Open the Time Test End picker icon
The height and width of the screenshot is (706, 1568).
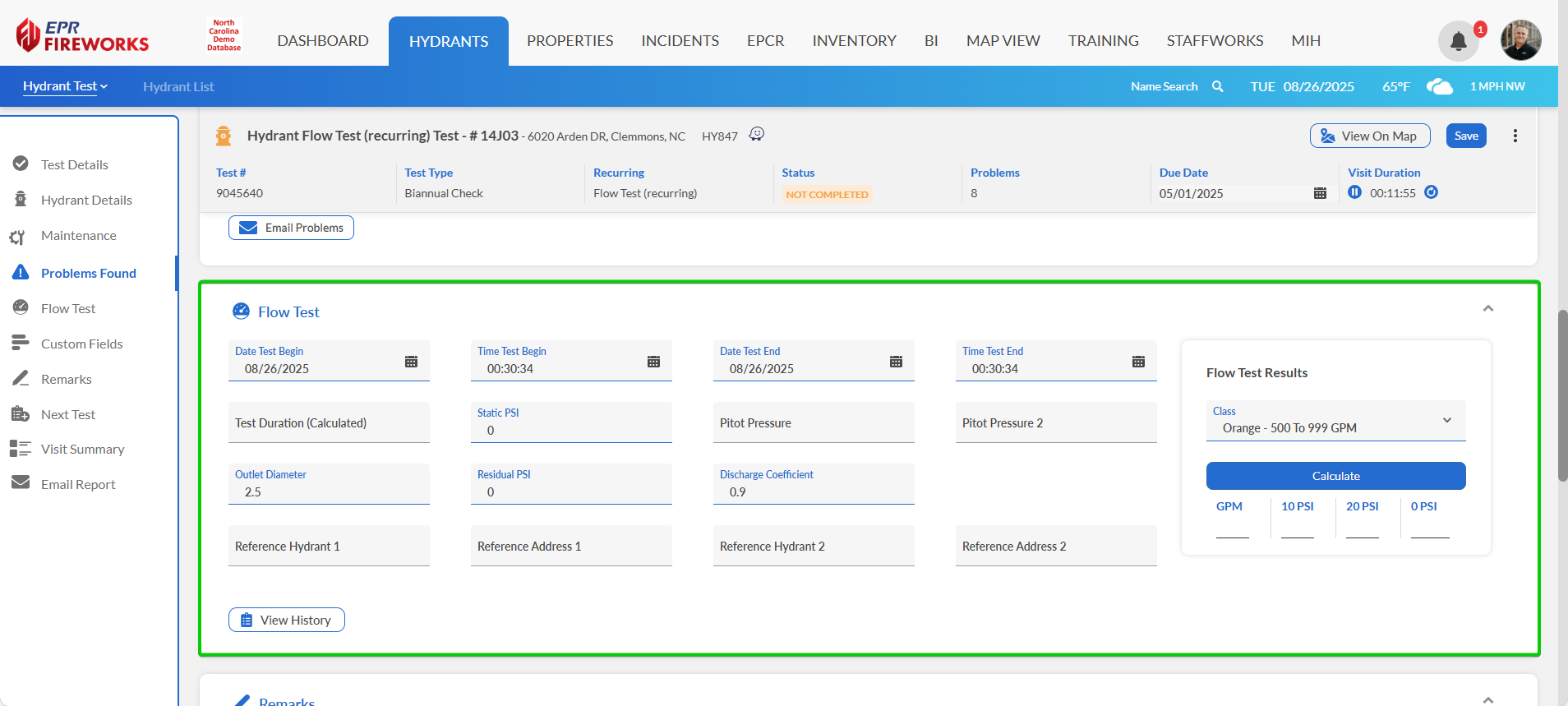pyautogui.click(x=1138, y=362)
